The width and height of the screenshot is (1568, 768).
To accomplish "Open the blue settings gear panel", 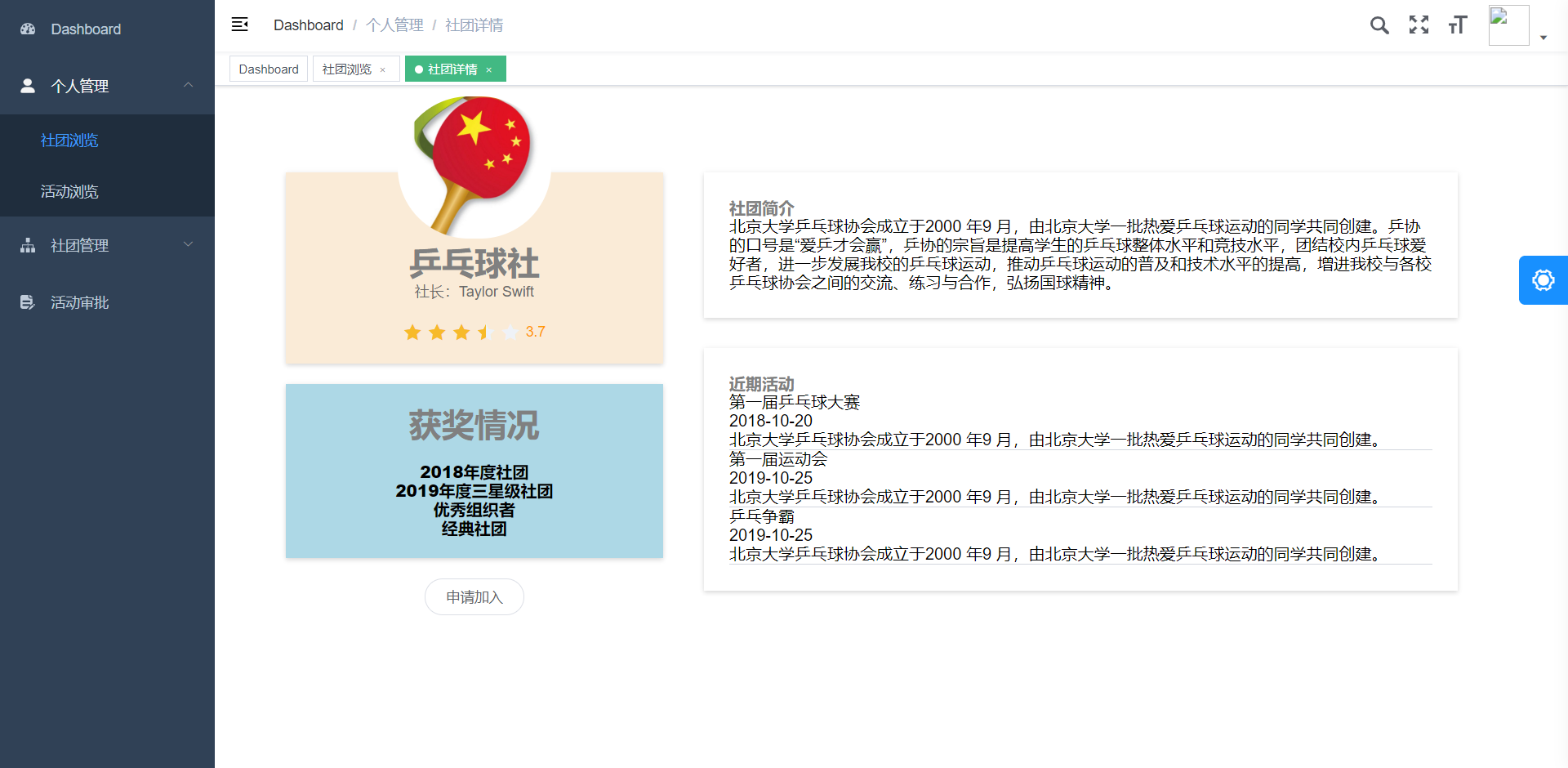I will click(1543, 280).
